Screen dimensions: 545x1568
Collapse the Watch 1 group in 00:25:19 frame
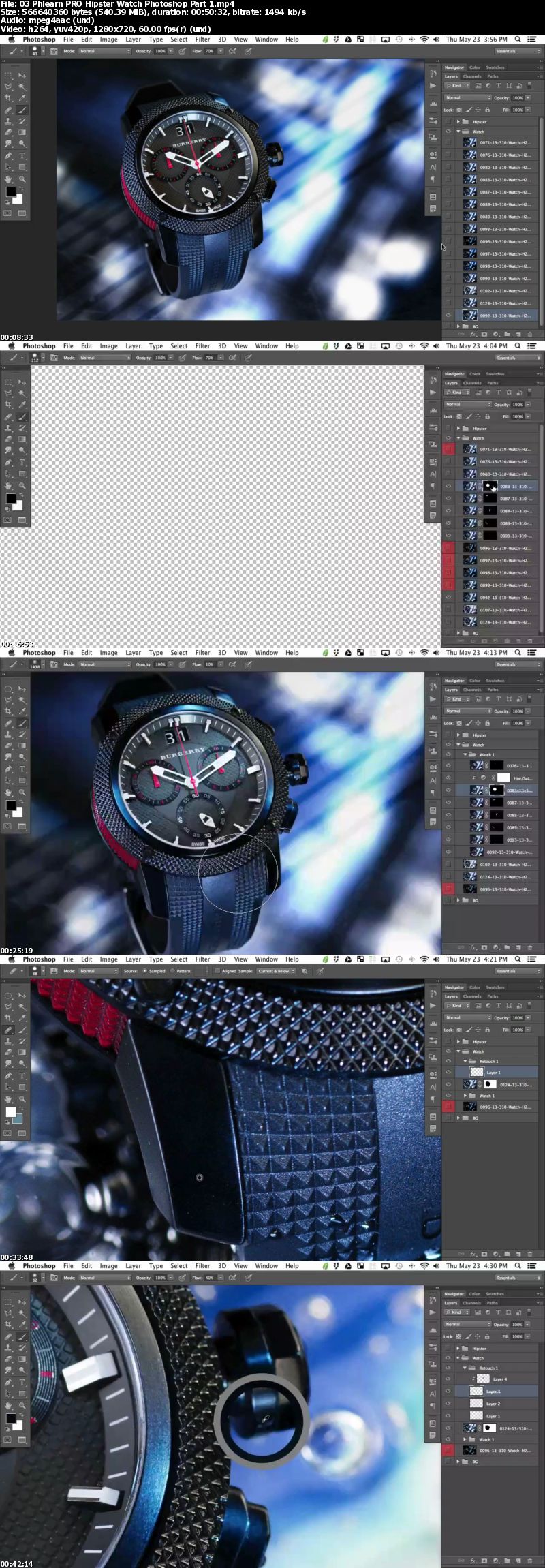pyautogui.click(x=466, y=754)
